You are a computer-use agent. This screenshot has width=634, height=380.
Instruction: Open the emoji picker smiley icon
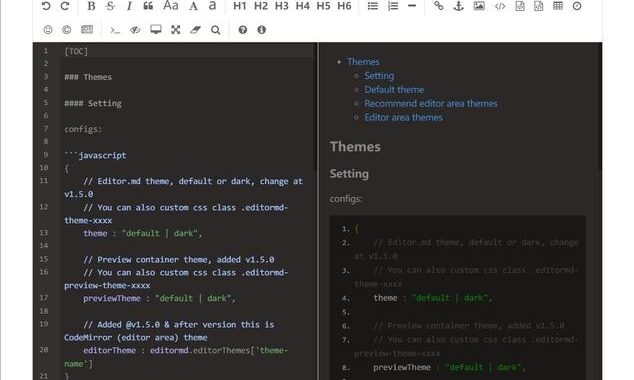click(48, 30)
